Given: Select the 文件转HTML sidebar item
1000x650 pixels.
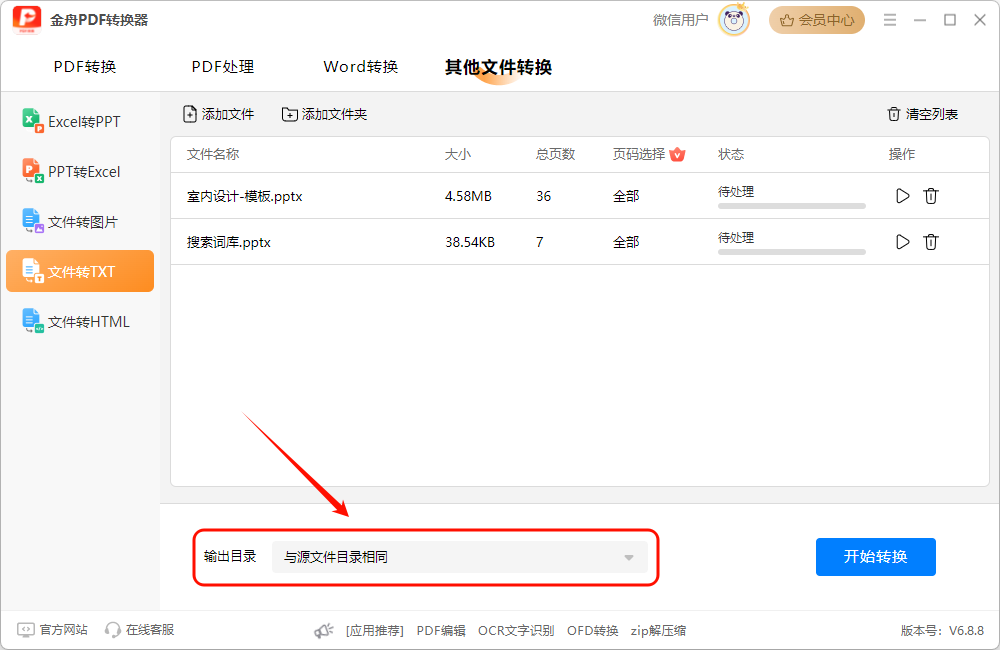Looking at the screenshot, I should (80, 321).
